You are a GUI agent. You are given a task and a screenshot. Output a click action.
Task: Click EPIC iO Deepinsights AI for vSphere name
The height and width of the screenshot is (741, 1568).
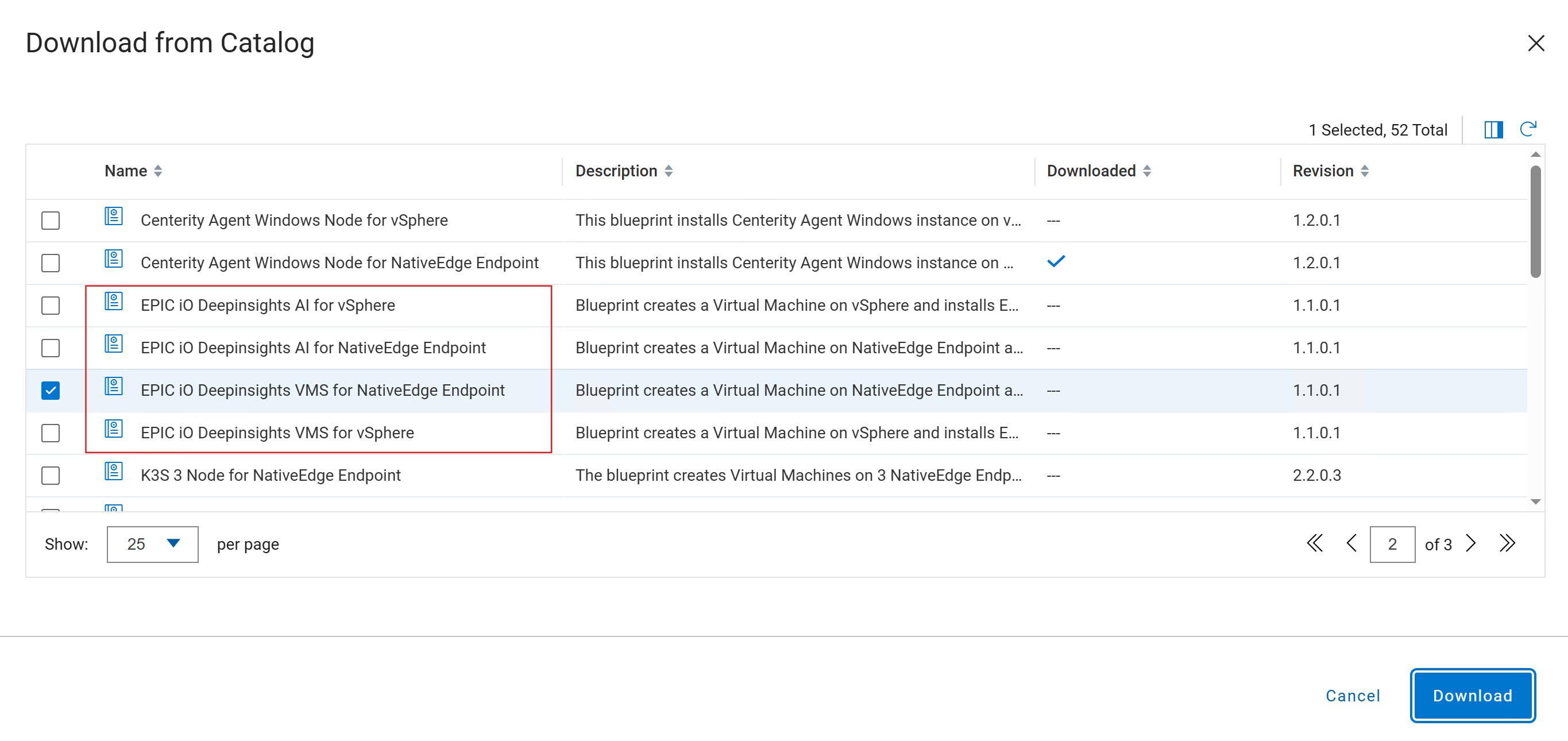click(x=268, y=306)
